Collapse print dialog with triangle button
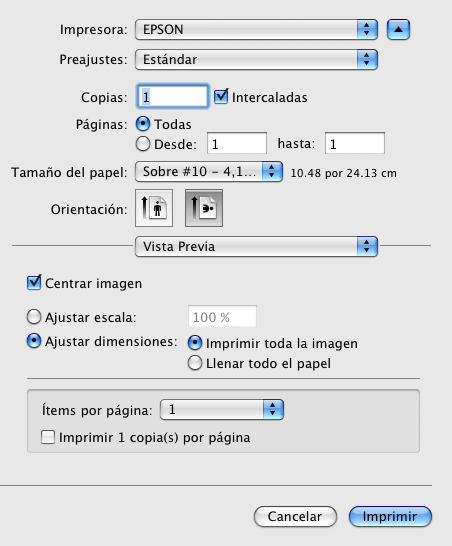The image size is (452, 546). coord(398,30)
